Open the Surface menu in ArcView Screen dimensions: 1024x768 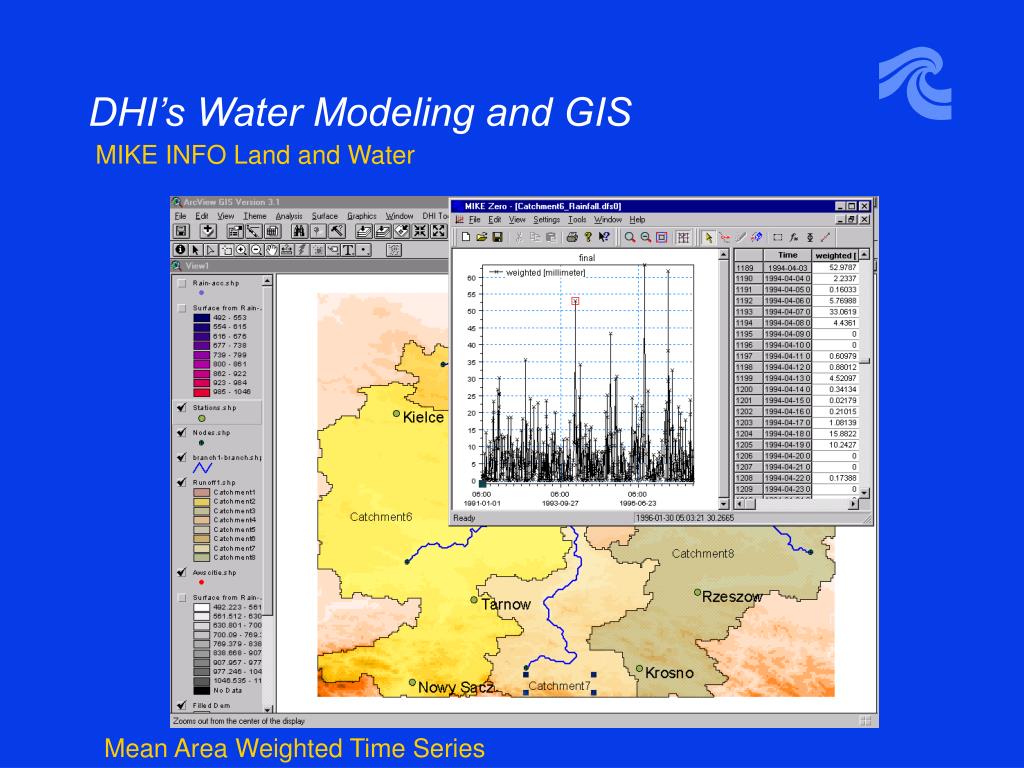(325, 216)
